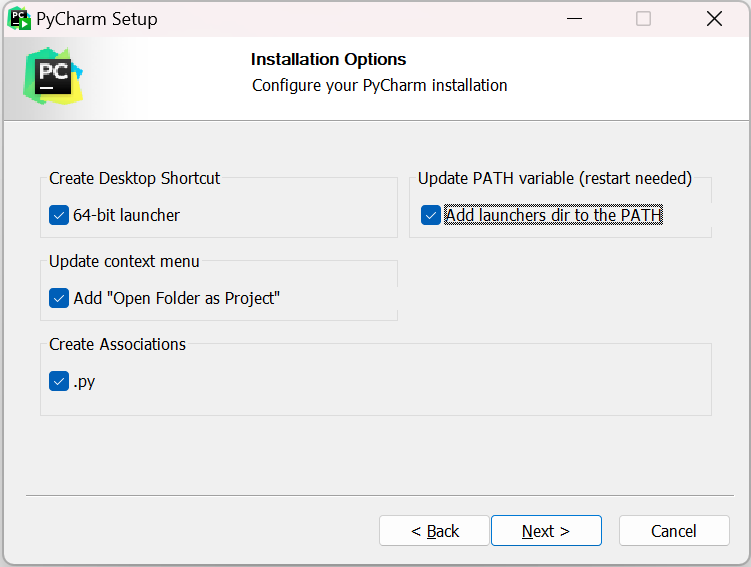Close the PyCharm Setup window
This screenshot has width=751, height=567.
click(x=714, y=19)
